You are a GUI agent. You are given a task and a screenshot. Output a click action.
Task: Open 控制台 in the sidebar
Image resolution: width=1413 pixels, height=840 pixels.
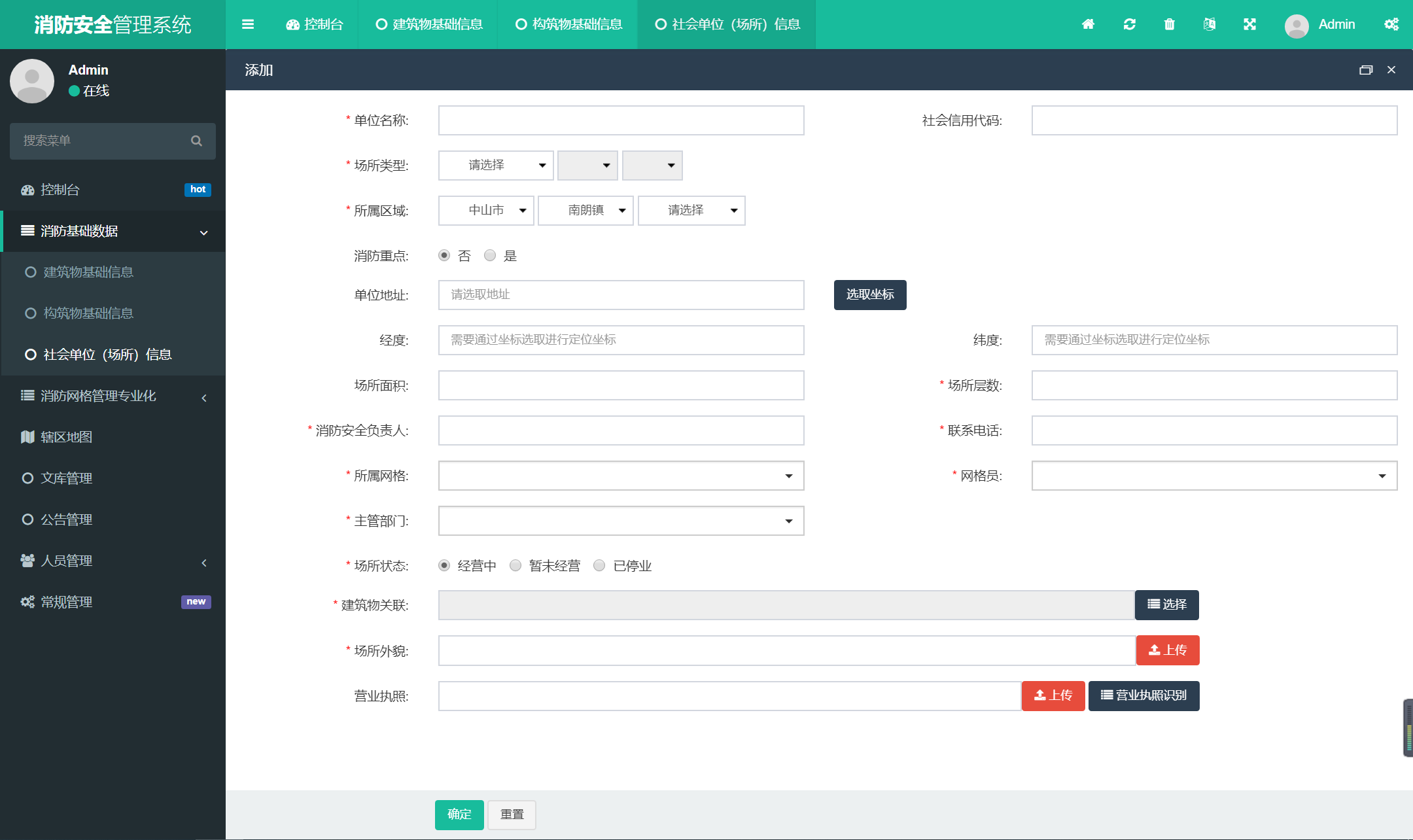(x=113, y=190)
